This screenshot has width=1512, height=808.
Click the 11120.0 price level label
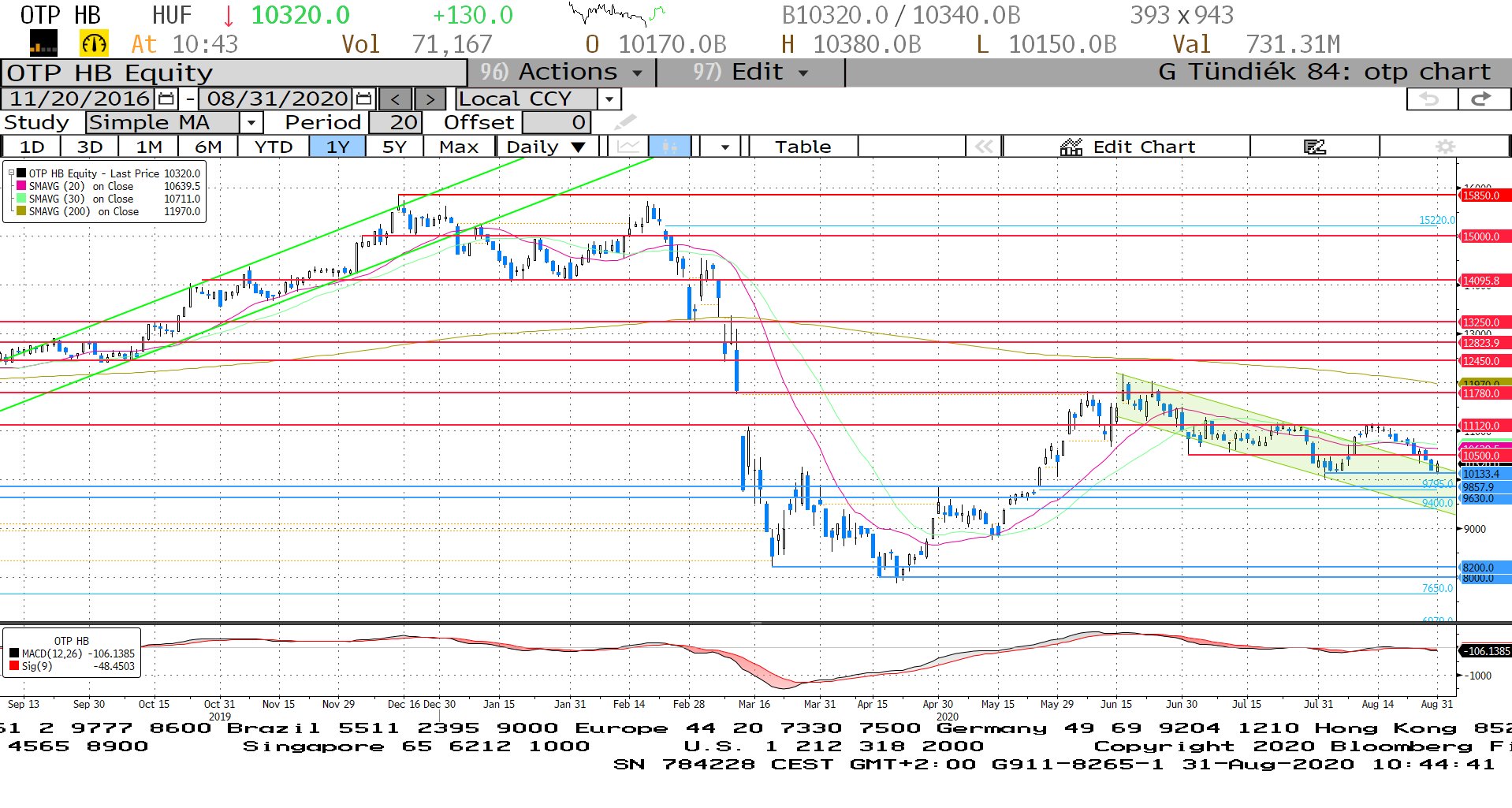1485,426
